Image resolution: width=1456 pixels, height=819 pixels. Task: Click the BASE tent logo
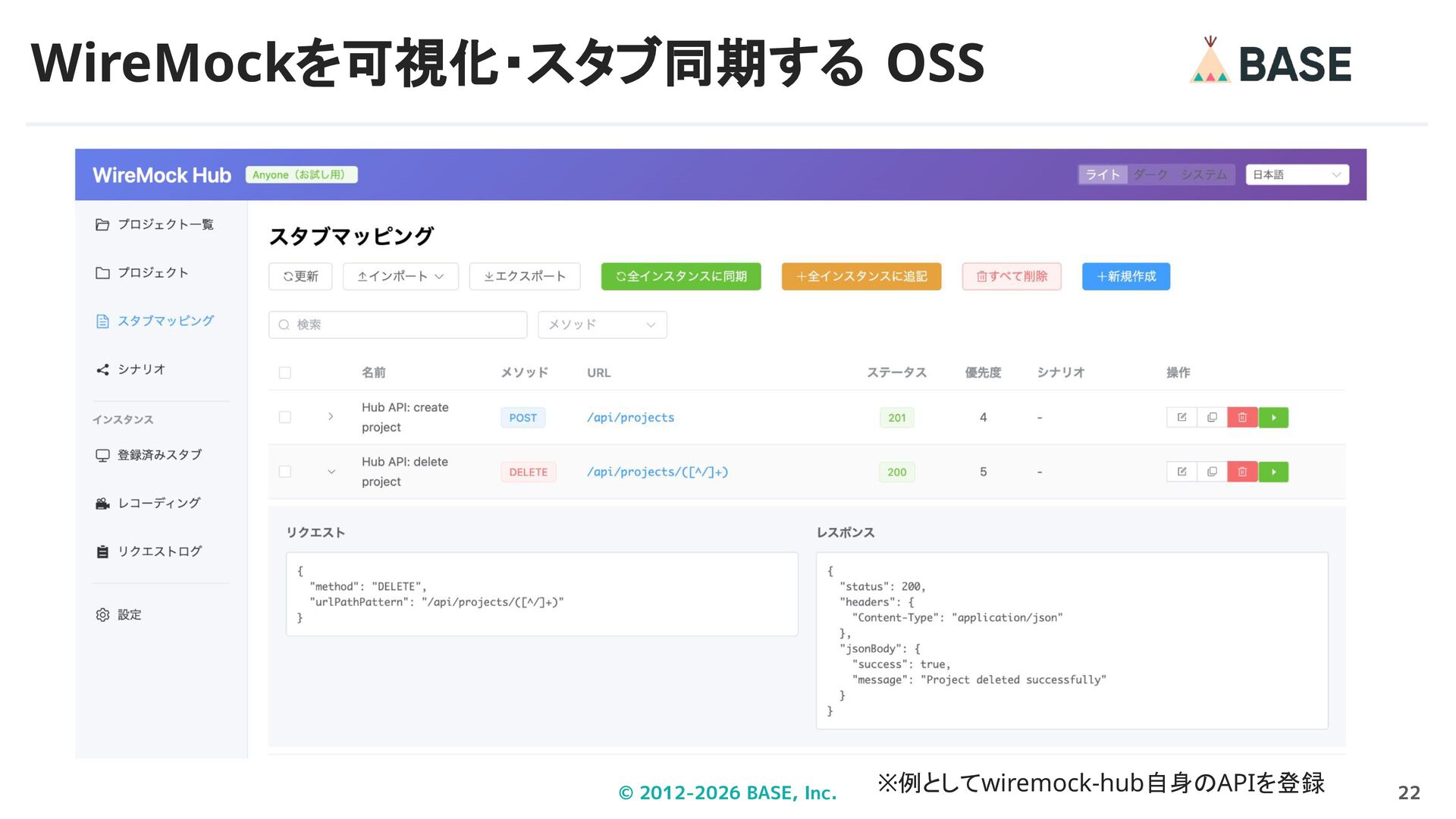1210,60
